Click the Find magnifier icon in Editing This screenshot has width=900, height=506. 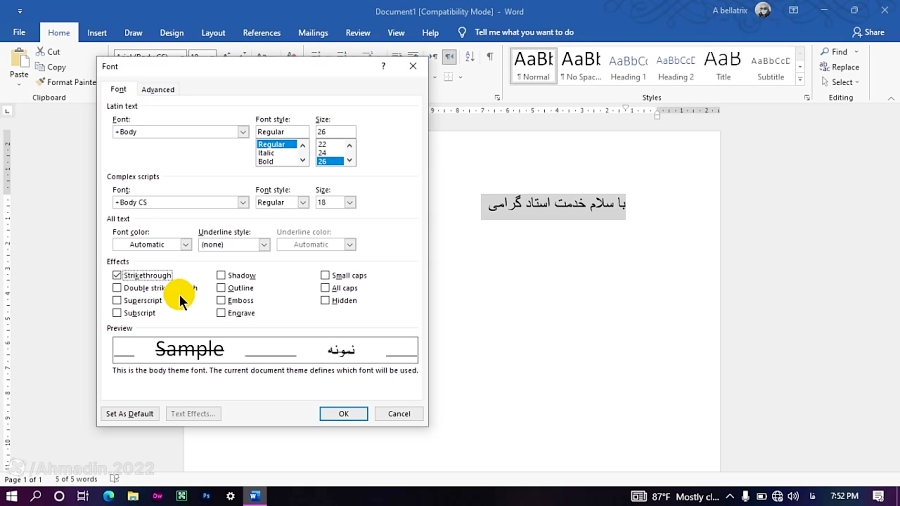tap(824, 52)
